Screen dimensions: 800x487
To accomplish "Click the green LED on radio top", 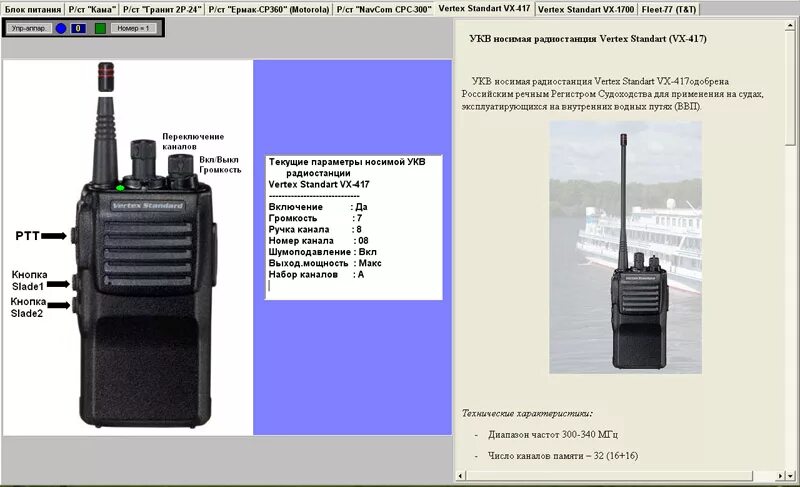I will 120,188.
